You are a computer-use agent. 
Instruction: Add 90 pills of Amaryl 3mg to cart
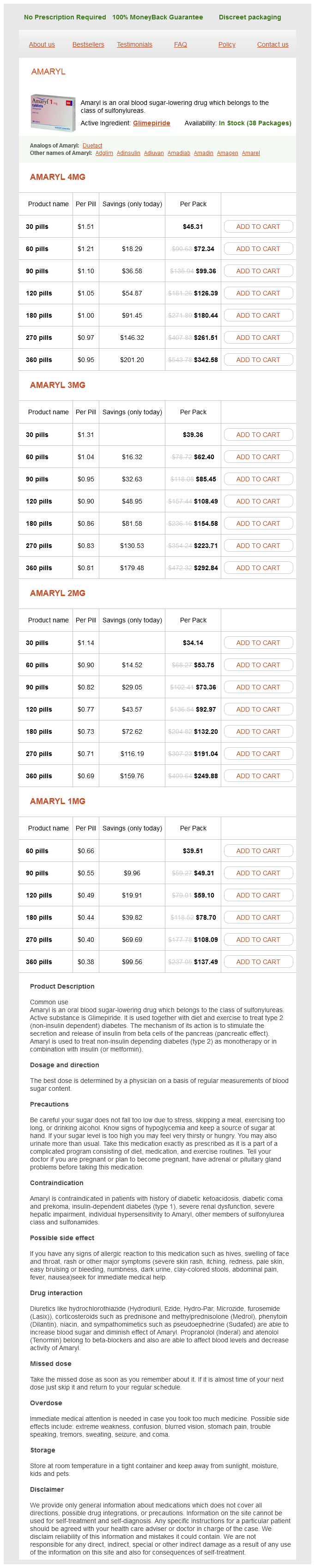258,479
